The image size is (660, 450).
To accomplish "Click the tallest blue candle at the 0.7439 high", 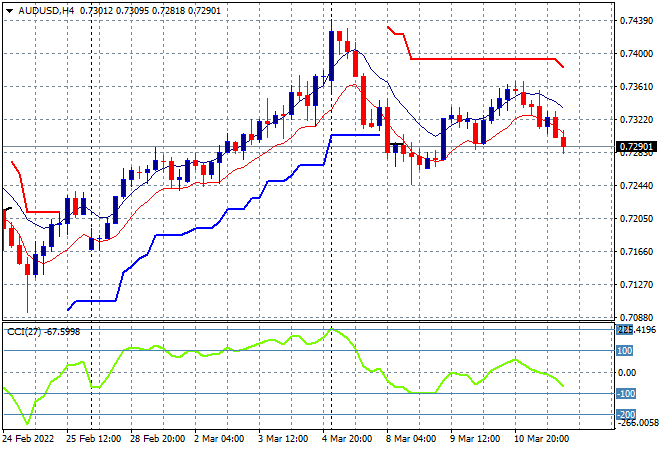I will (x=332, y=56).
